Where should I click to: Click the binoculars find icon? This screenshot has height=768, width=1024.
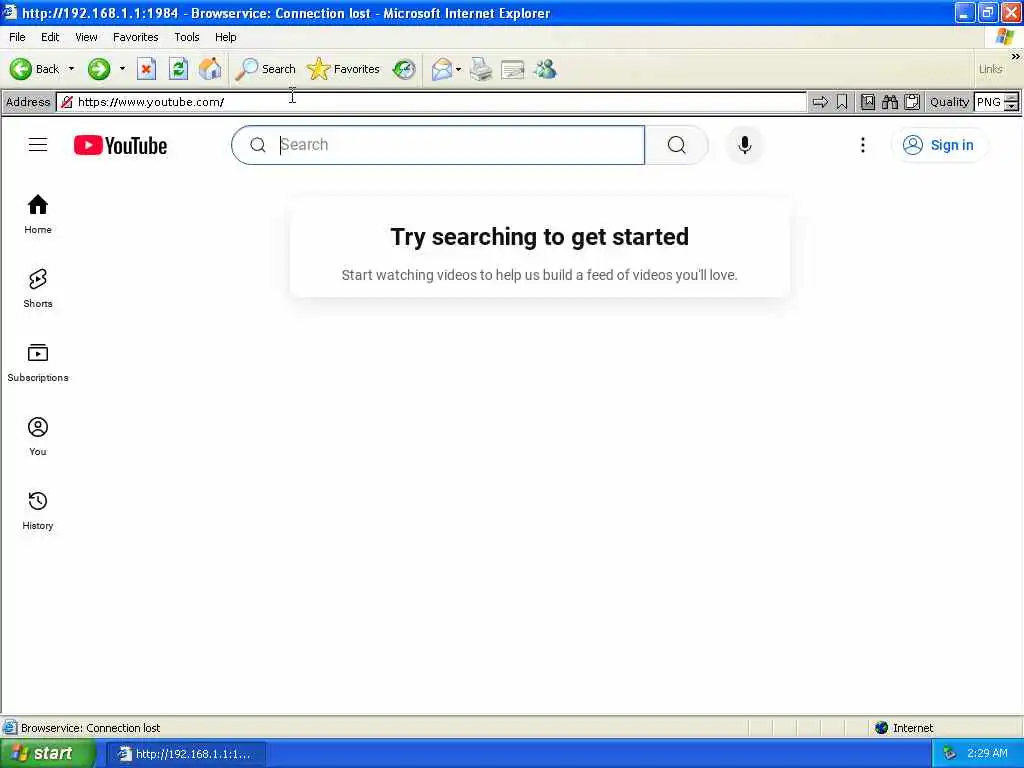pyautogui.click(x=889, y=102)
